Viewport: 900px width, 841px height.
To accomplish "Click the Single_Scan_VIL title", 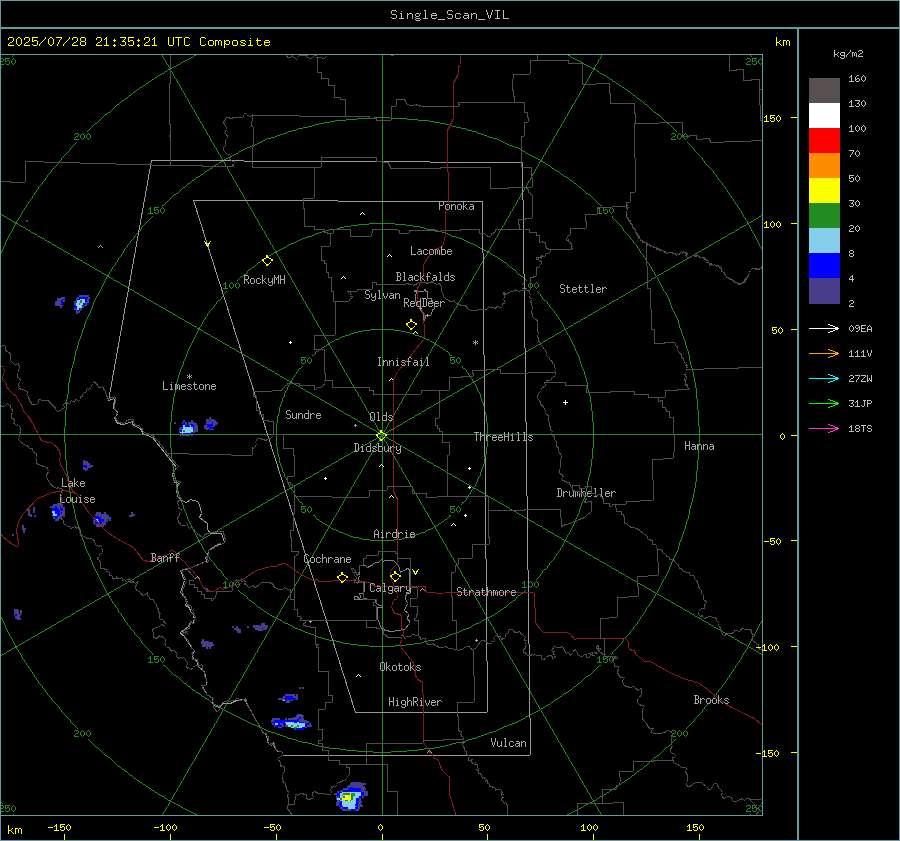I will pos(449,15).
